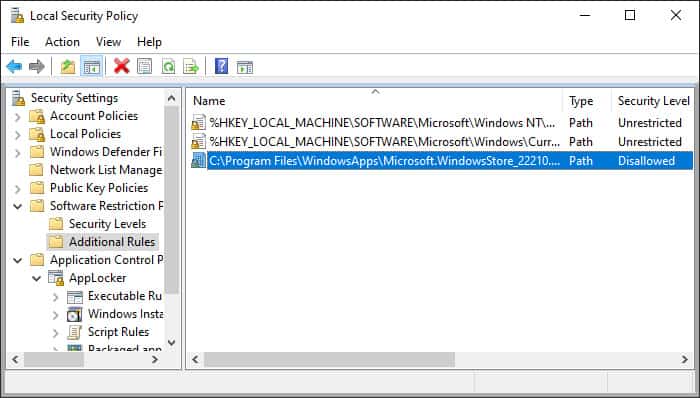Collapse the Software Restriction Policies node

point(18,206)
